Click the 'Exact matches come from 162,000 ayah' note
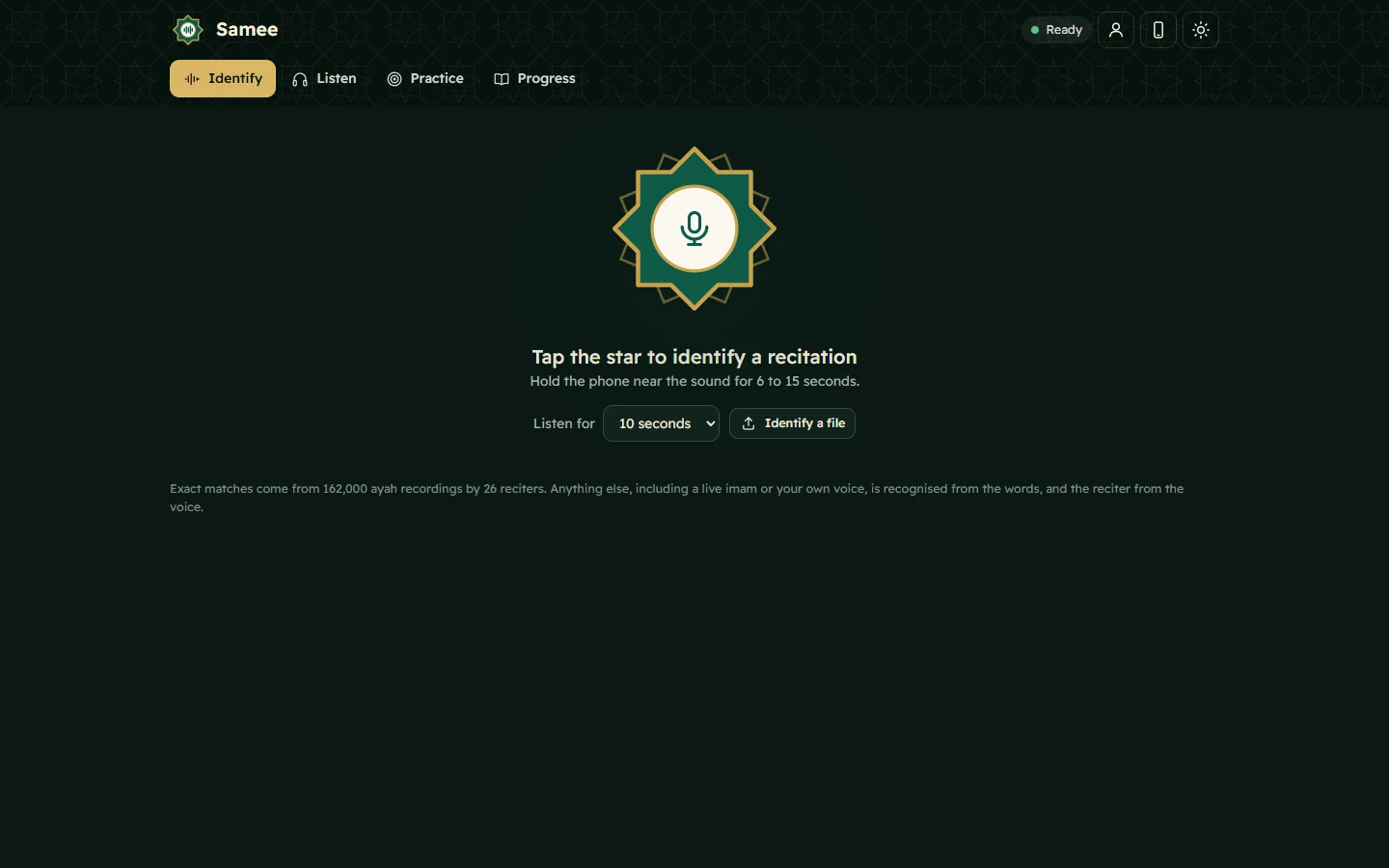 pos(677,498)
